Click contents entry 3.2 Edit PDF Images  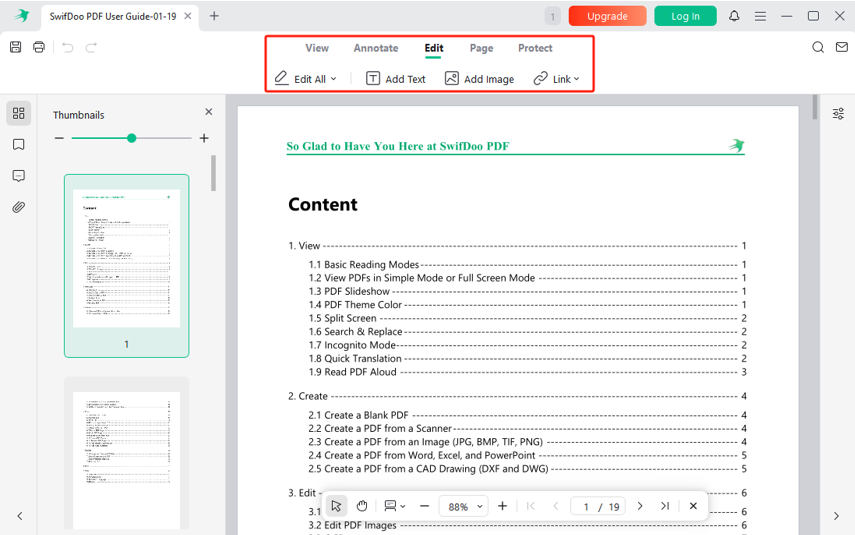(527, 525)
